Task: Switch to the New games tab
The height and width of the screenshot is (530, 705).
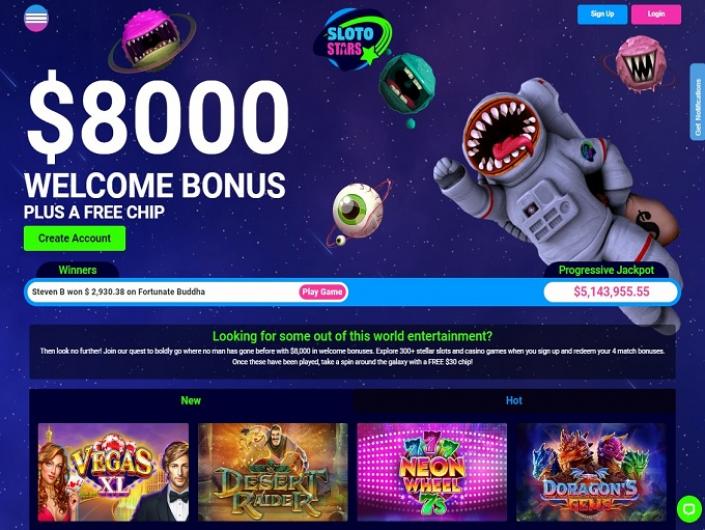Action: pos(191,401)
